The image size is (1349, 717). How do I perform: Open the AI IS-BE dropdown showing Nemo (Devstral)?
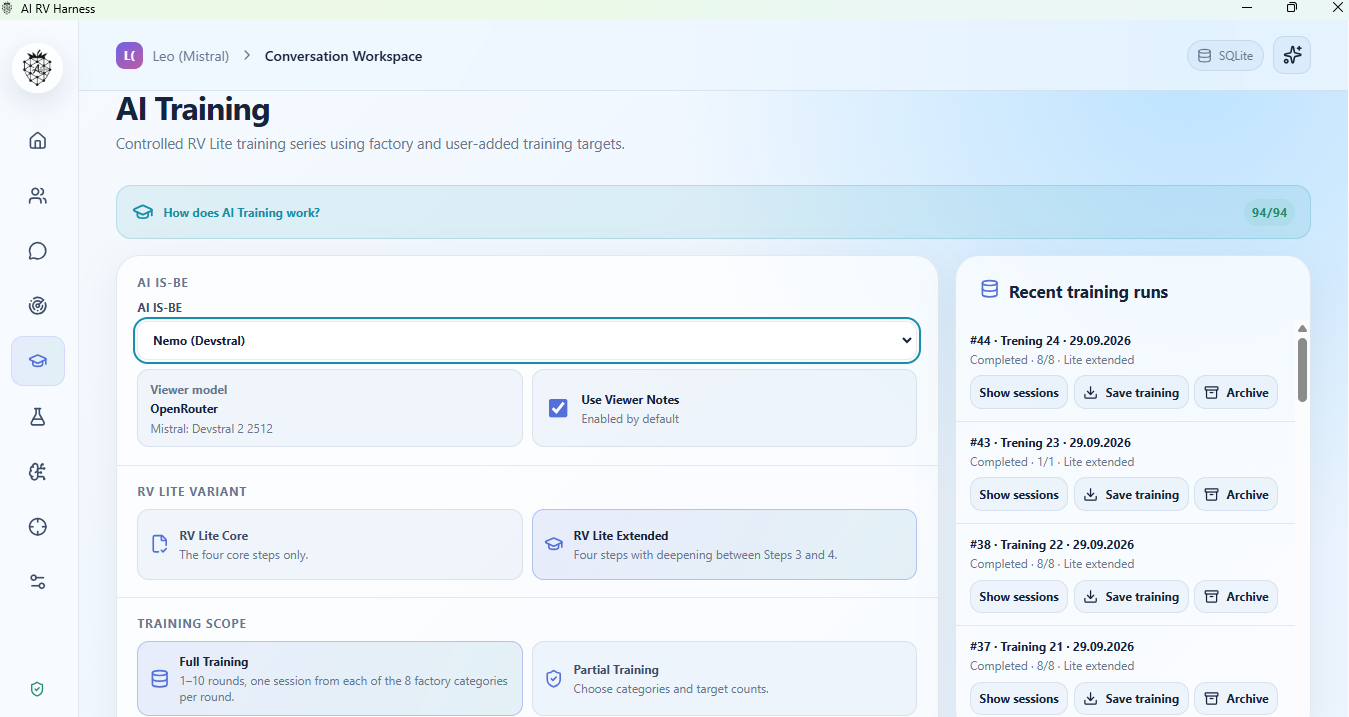pyautogui.click(x=527, y=340)
